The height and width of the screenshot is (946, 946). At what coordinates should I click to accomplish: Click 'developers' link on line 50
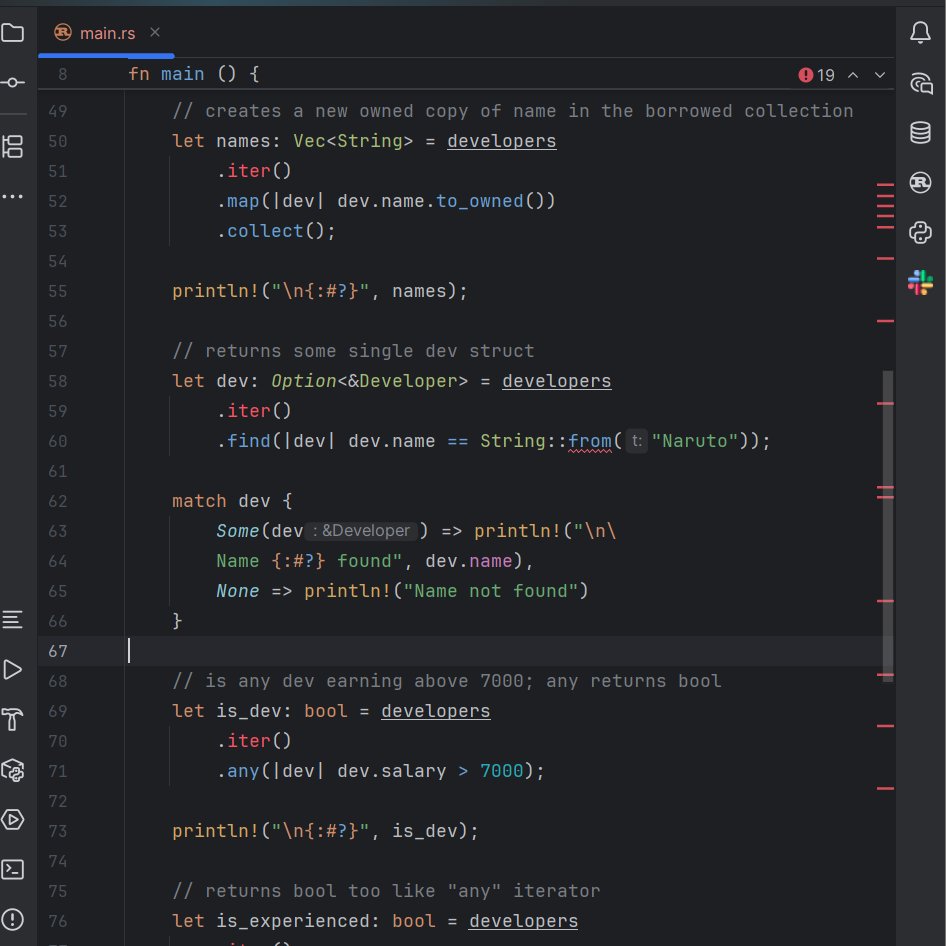point(502,141)
